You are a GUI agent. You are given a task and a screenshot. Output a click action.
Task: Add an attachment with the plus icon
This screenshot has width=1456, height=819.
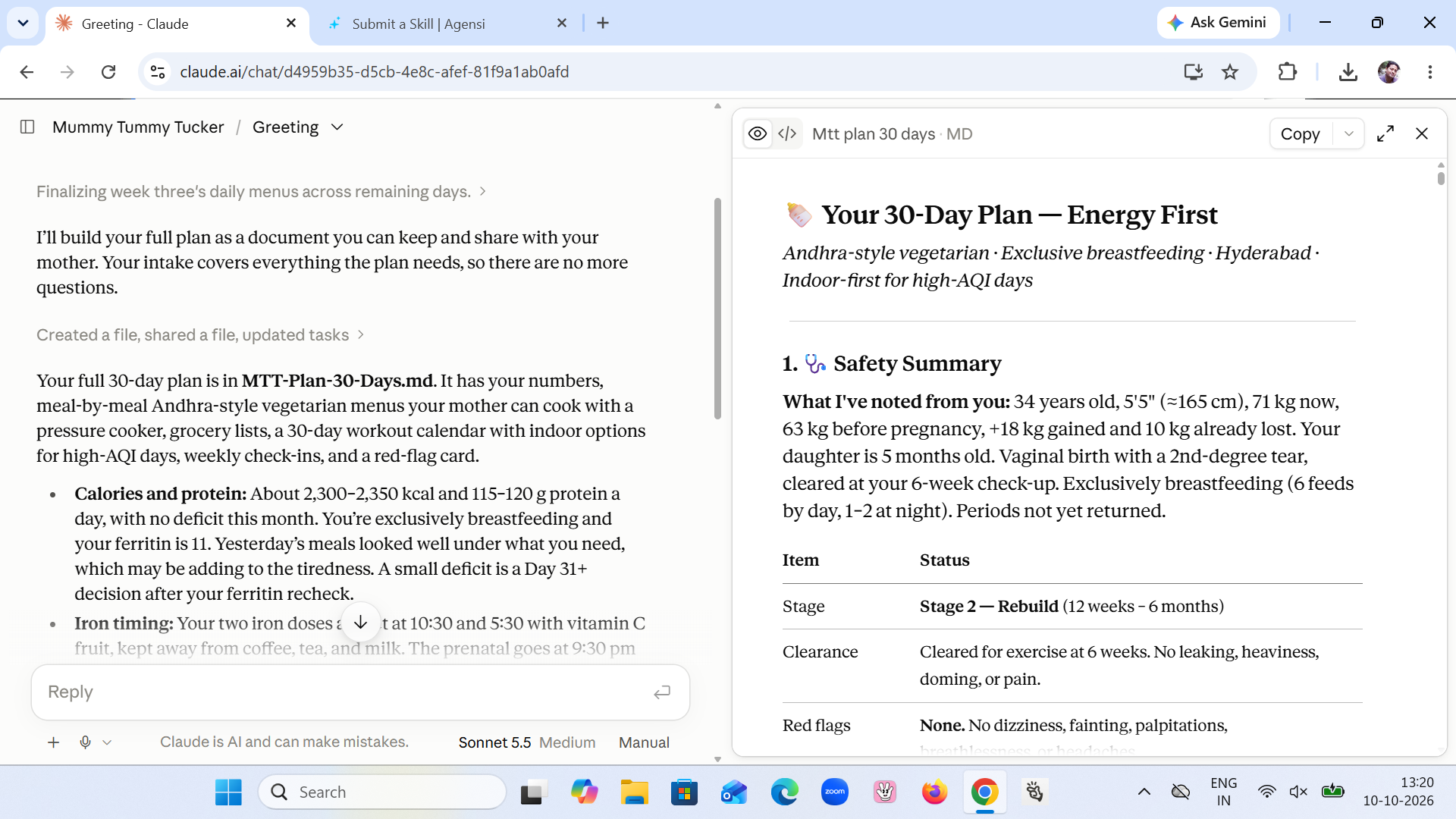point(53,742)
